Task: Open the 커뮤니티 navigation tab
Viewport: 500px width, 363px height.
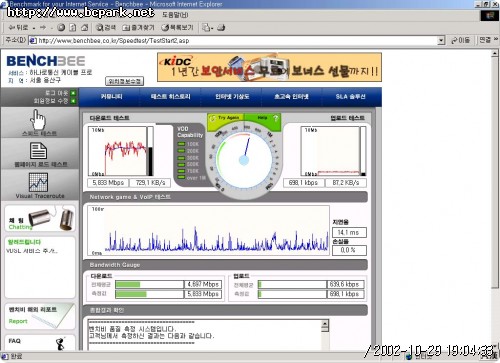Action: point(111,97)
